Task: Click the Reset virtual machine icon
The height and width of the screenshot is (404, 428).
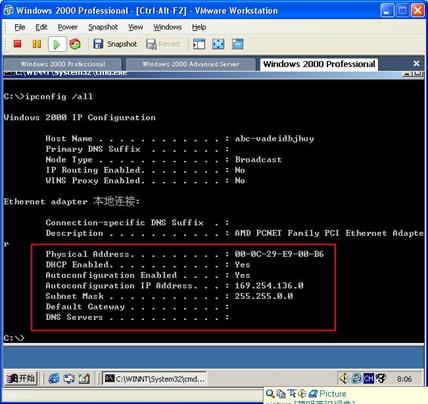Action: tap(75, 44)
